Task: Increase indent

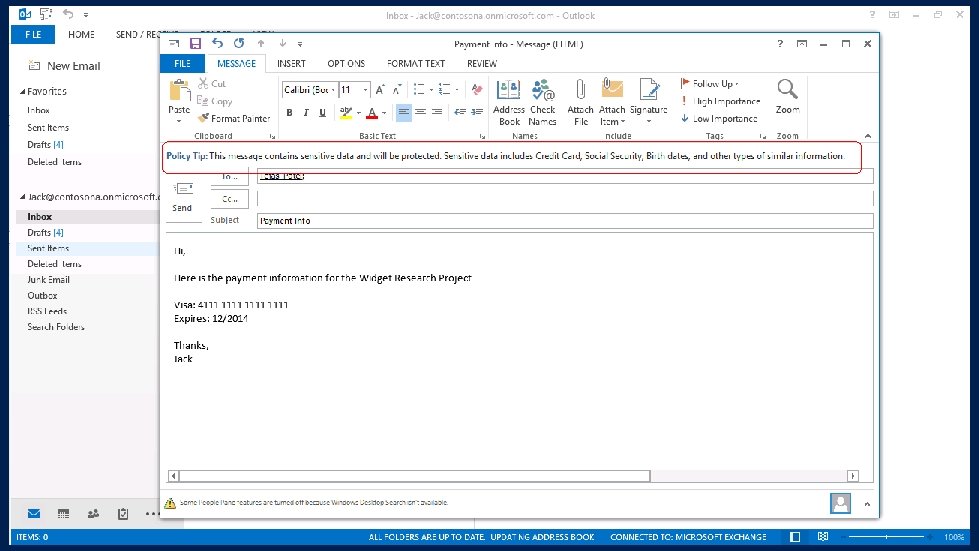Action: pos(477,112)
